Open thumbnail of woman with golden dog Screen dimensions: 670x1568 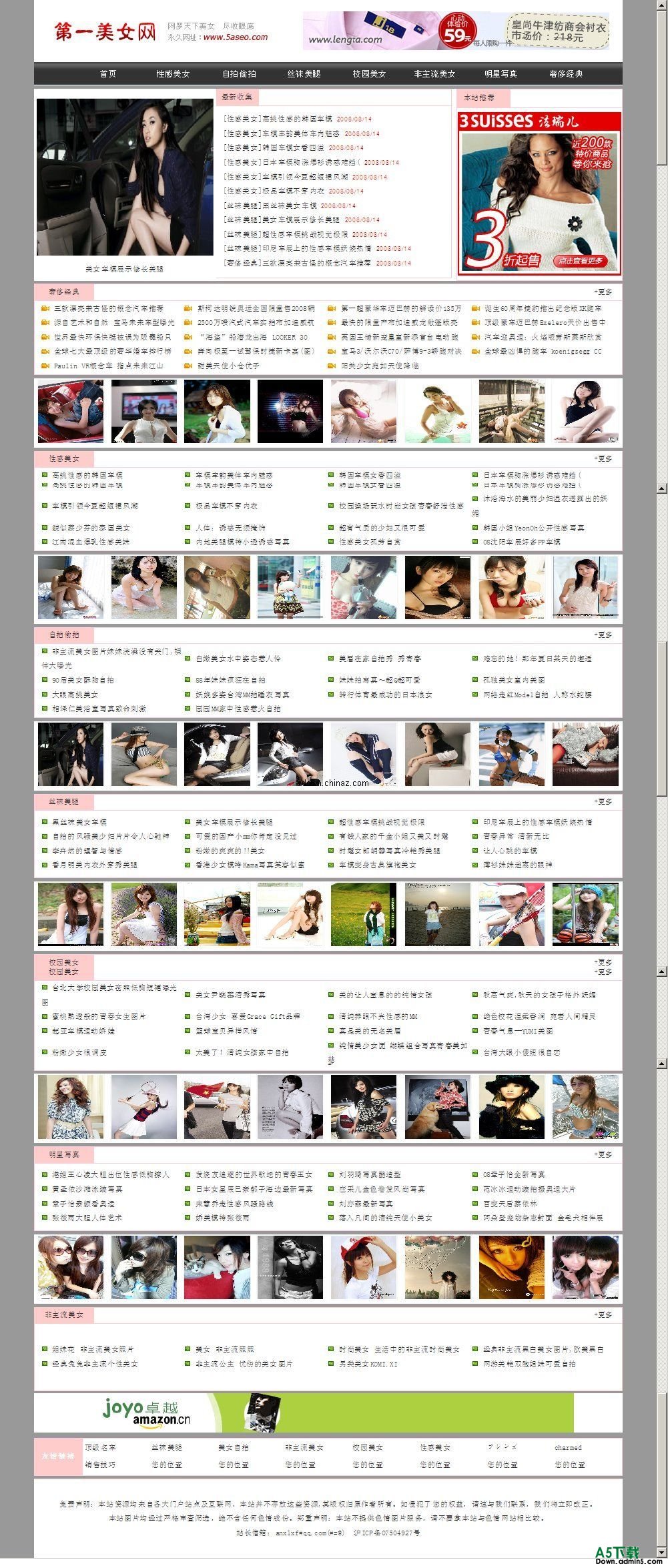(x=438, y=1106)
